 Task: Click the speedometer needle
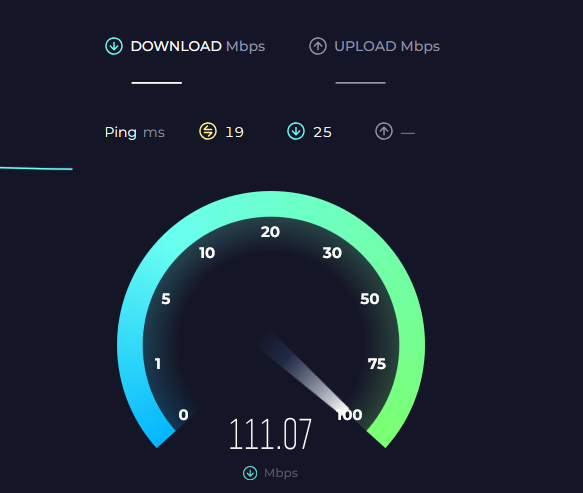pyautogui.click(x=303, y=370)
